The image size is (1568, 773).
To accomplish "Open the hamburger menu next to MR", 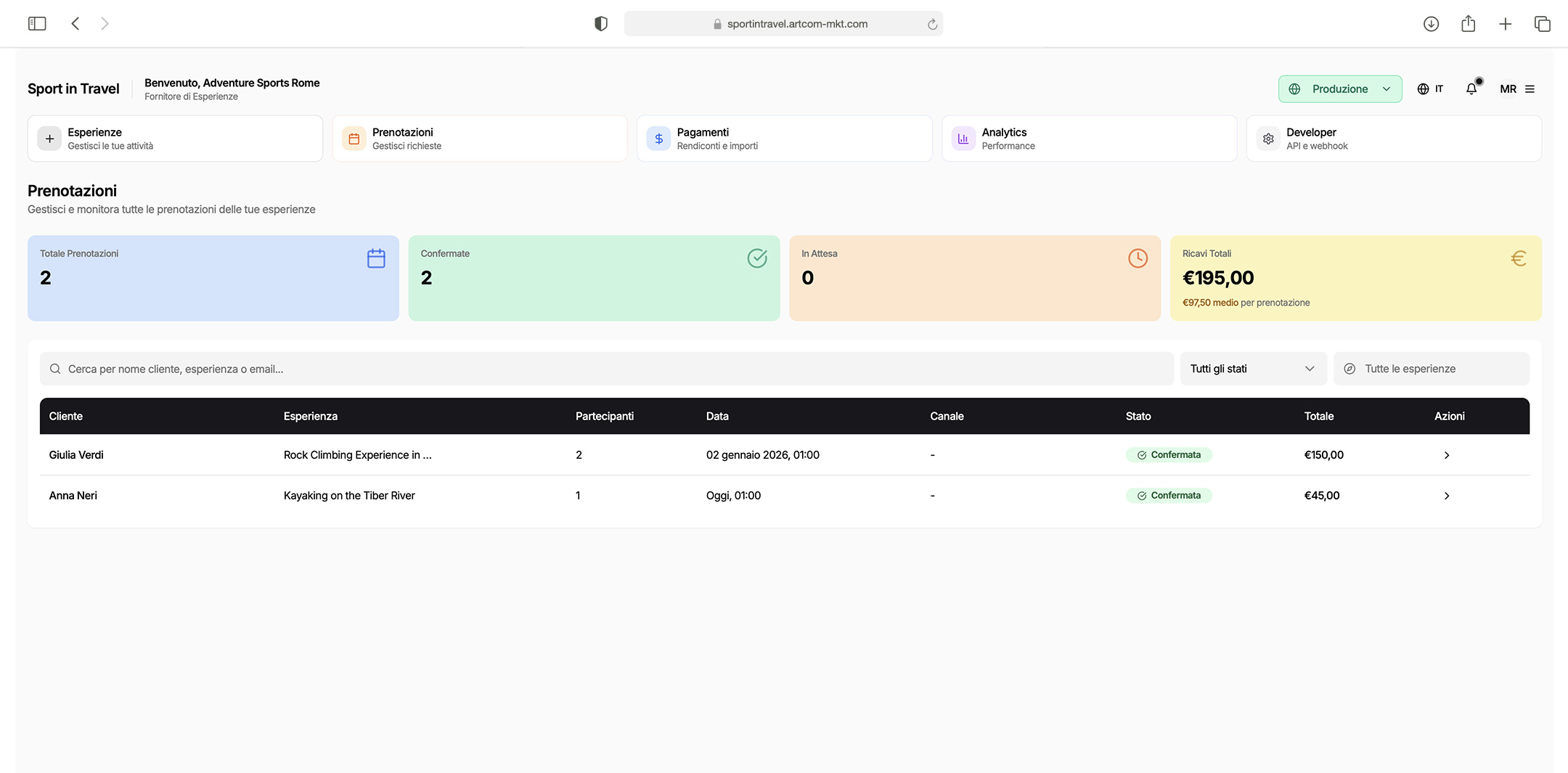I will (x=1530, y=89).
